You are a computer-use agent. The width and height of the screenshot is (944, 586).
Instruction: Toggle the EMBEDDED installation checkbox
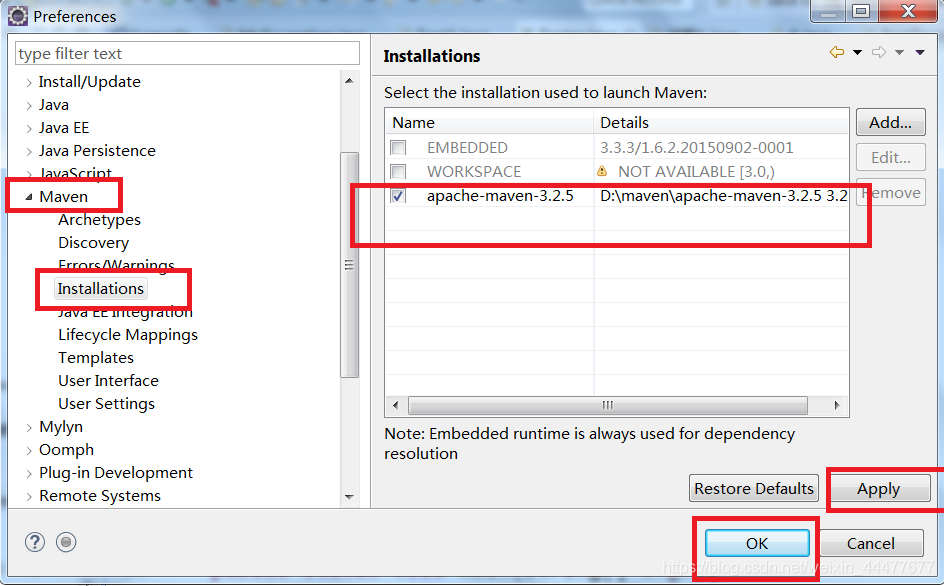[398, 148]
